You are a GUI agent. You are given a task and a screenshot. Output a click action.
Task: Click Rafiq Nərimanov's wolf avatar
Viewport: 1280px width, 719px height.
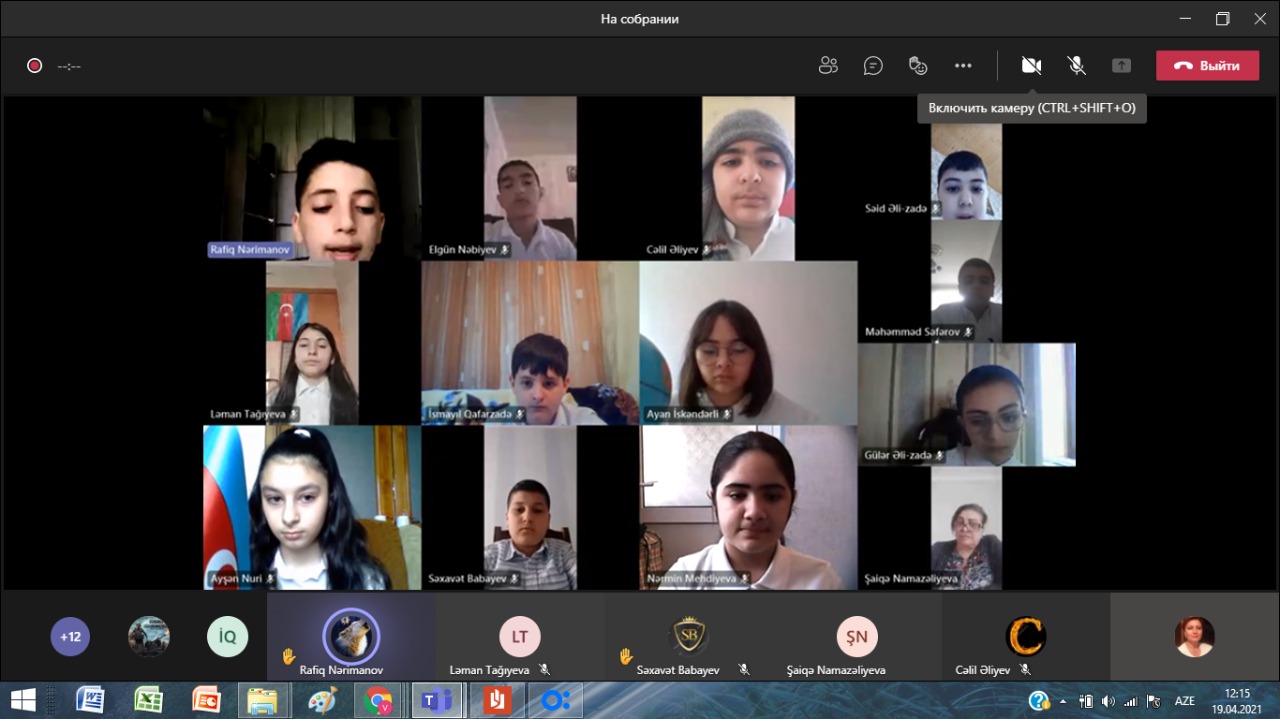[x=351, y=635]
